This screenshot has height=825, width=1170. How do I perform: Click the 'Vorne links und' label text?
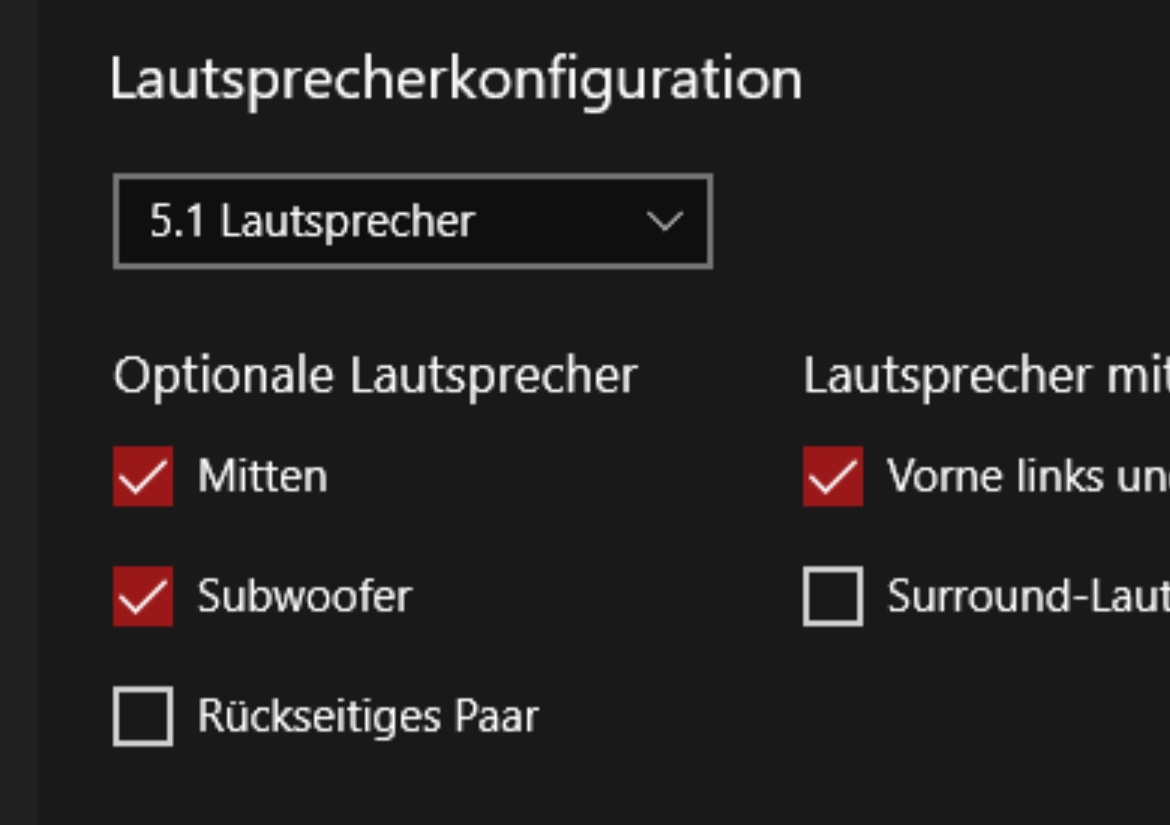[1026, 476]
